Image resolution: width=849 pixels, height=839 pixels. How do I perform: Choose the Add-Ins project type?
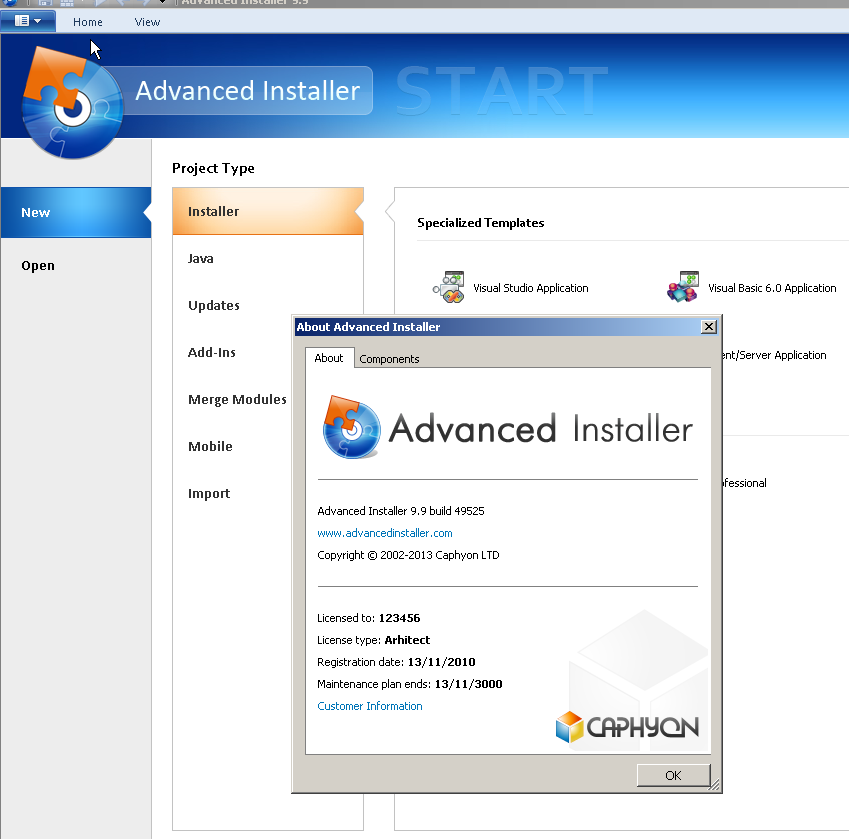click(x=212, y=352)
